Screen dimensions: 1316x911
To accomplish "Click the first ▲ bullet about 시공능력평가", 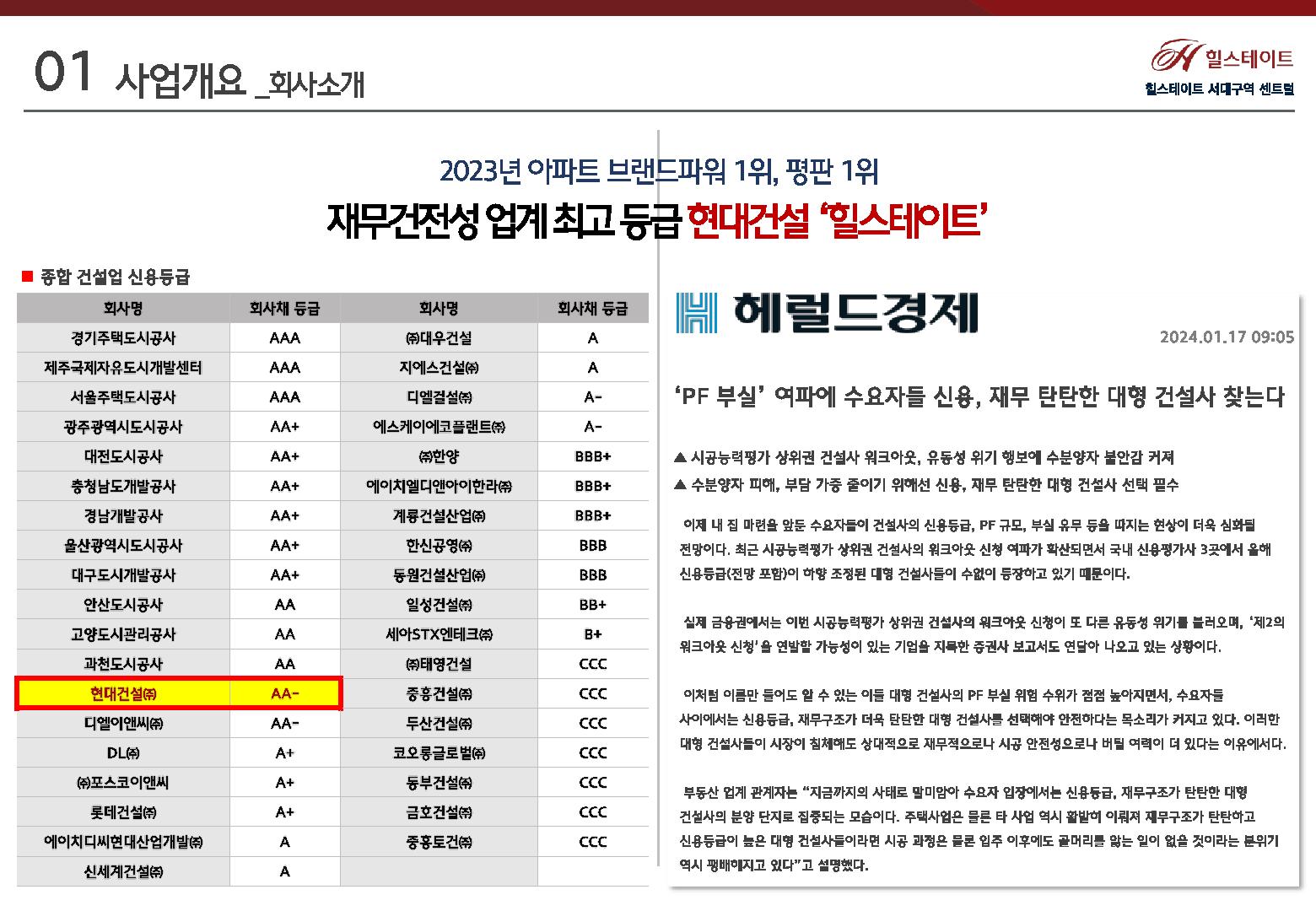I will (925, 458).
